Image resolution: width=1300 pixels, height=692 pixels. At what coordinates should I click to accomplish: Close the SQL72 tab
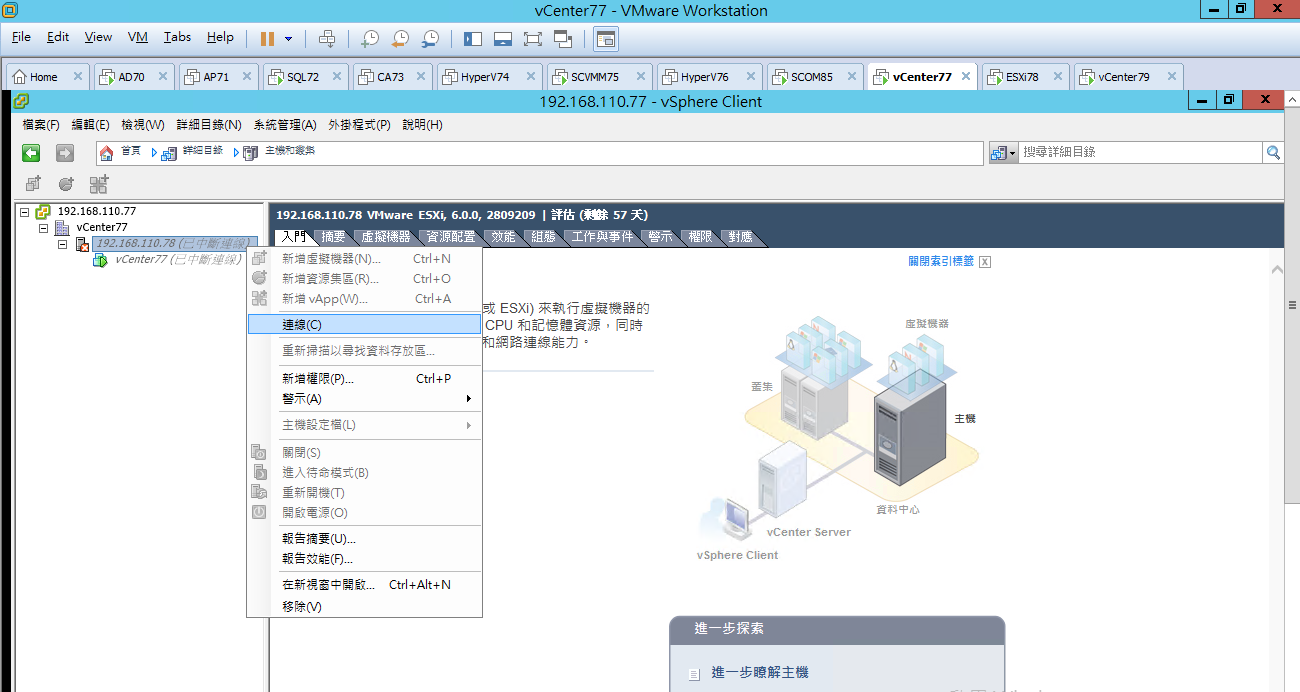[335, 77]
